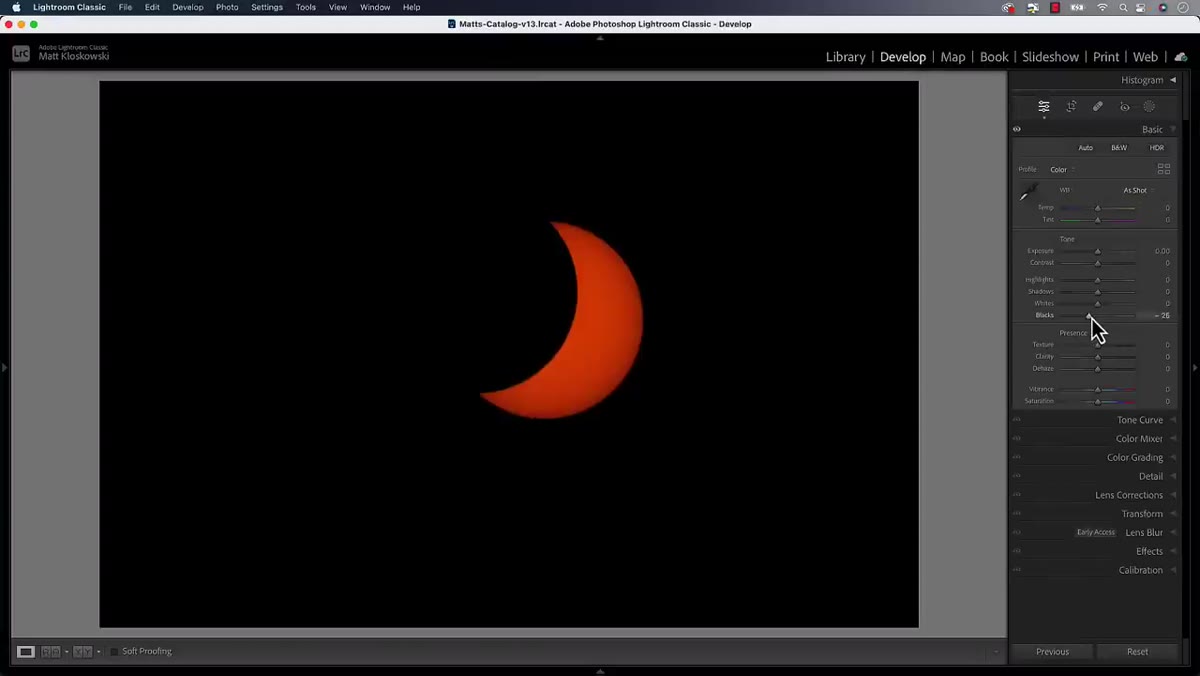Open macOS Control Center
1200x676 pixels.
click(x=1142, y=7)
